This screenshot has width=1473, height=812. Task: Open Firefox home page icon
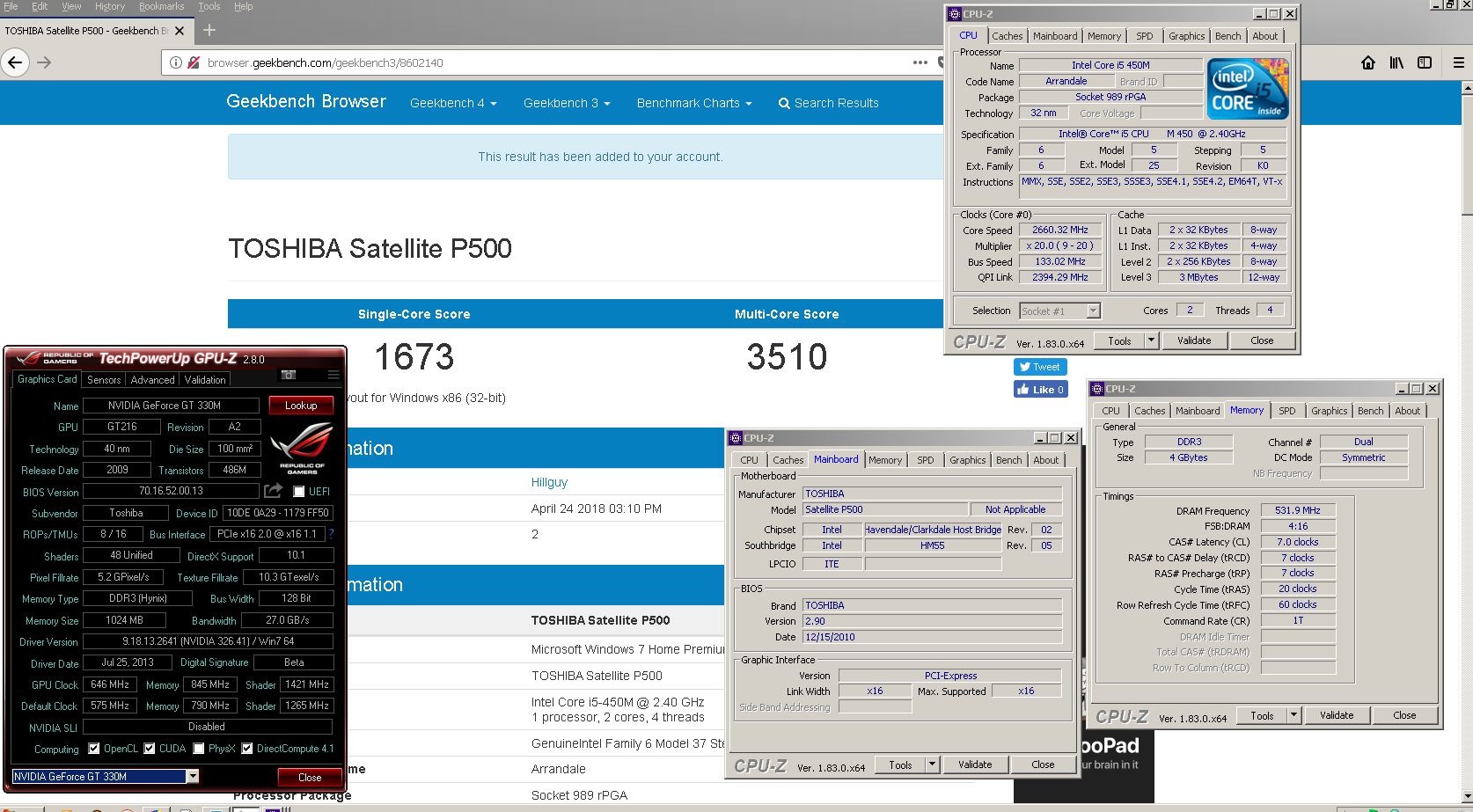[1368, 62]
